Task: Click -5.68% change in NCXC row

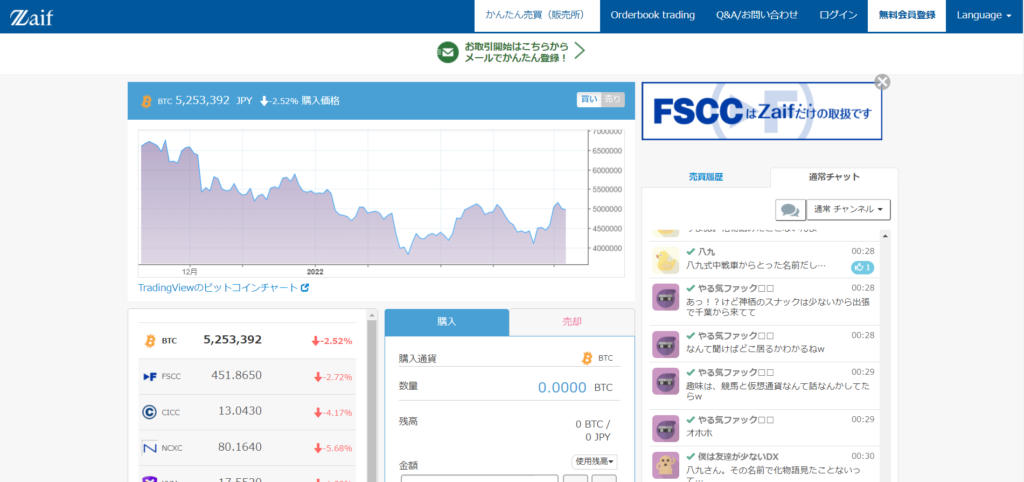Action: click(332, 448)
